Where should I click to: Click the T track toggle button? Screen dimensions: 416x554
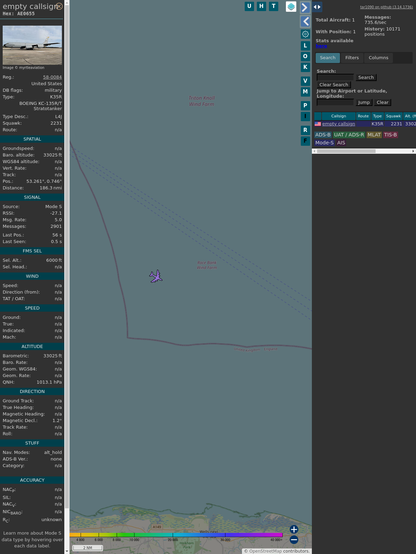pos(273,6)
